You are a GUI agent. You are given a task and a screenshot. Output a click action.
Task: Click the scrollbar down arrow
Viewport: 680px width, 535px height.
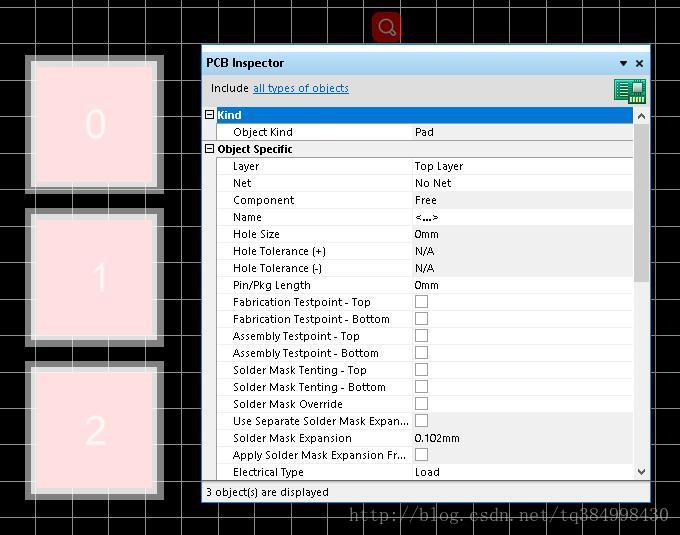[641, 472]
